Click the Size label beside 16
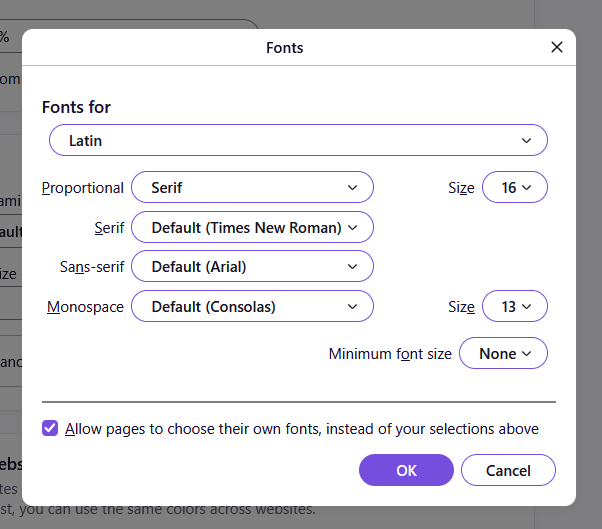 (461, 188)
